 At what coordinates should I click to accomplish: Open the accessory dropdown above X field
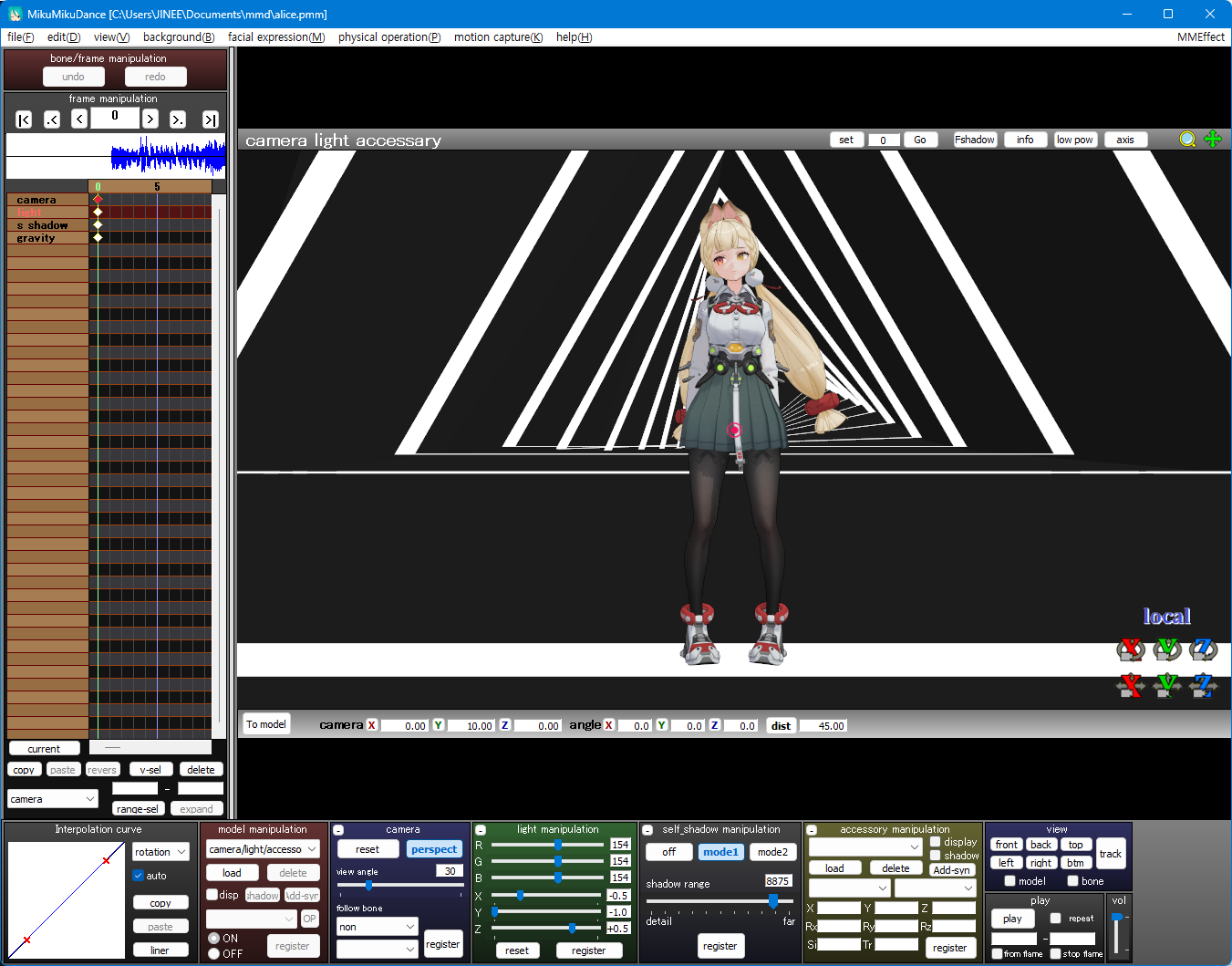[x=849, y=888]
